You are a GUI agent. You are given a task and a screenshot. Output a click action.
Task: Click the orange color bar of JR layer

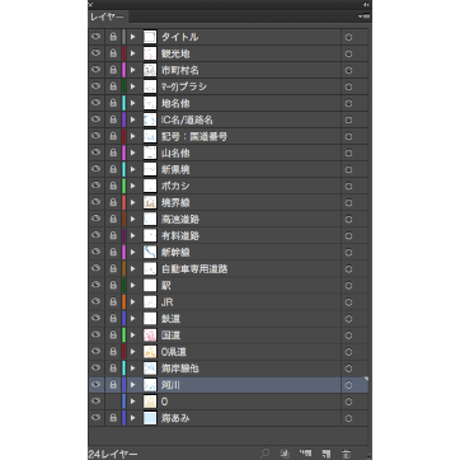point(124,302)
